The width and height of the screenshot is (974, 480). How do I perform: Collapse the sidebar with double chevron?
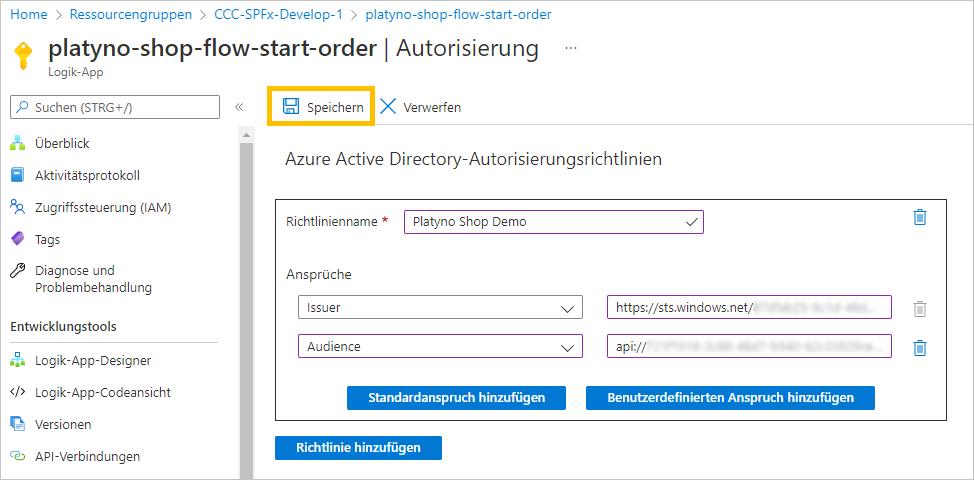click(x=239, y=107)
